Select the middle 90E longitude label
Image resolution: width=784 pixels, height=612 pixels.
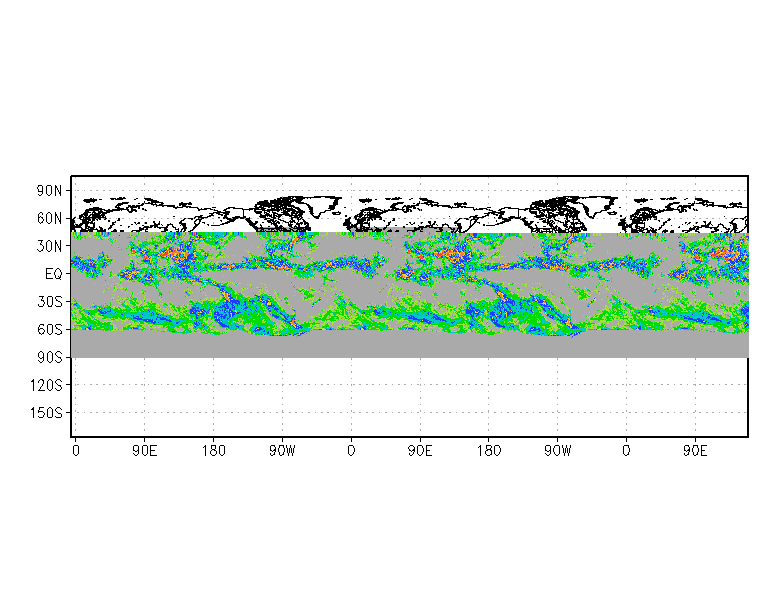coord(420,451)
